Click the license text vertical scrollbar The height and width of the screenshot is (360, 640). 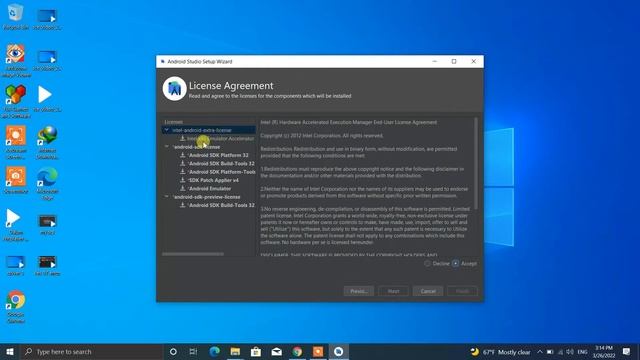pos(476,163)
